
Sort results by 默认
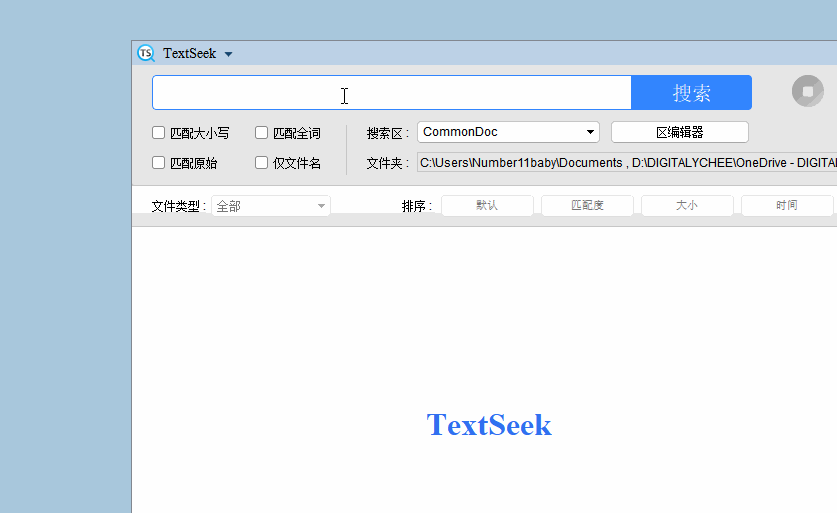pos(487,206)
